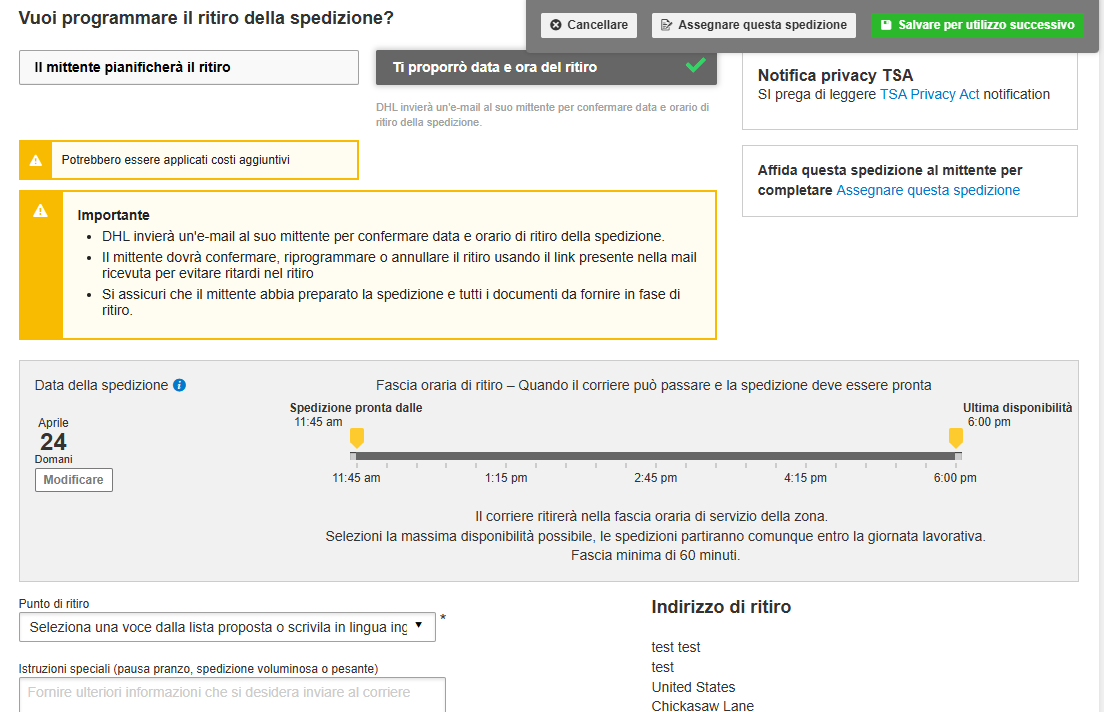Click the cancel X icon in Cancellare
This screenshot has width=1104, height=712.
pyautogui.click(x=556, y=25)
